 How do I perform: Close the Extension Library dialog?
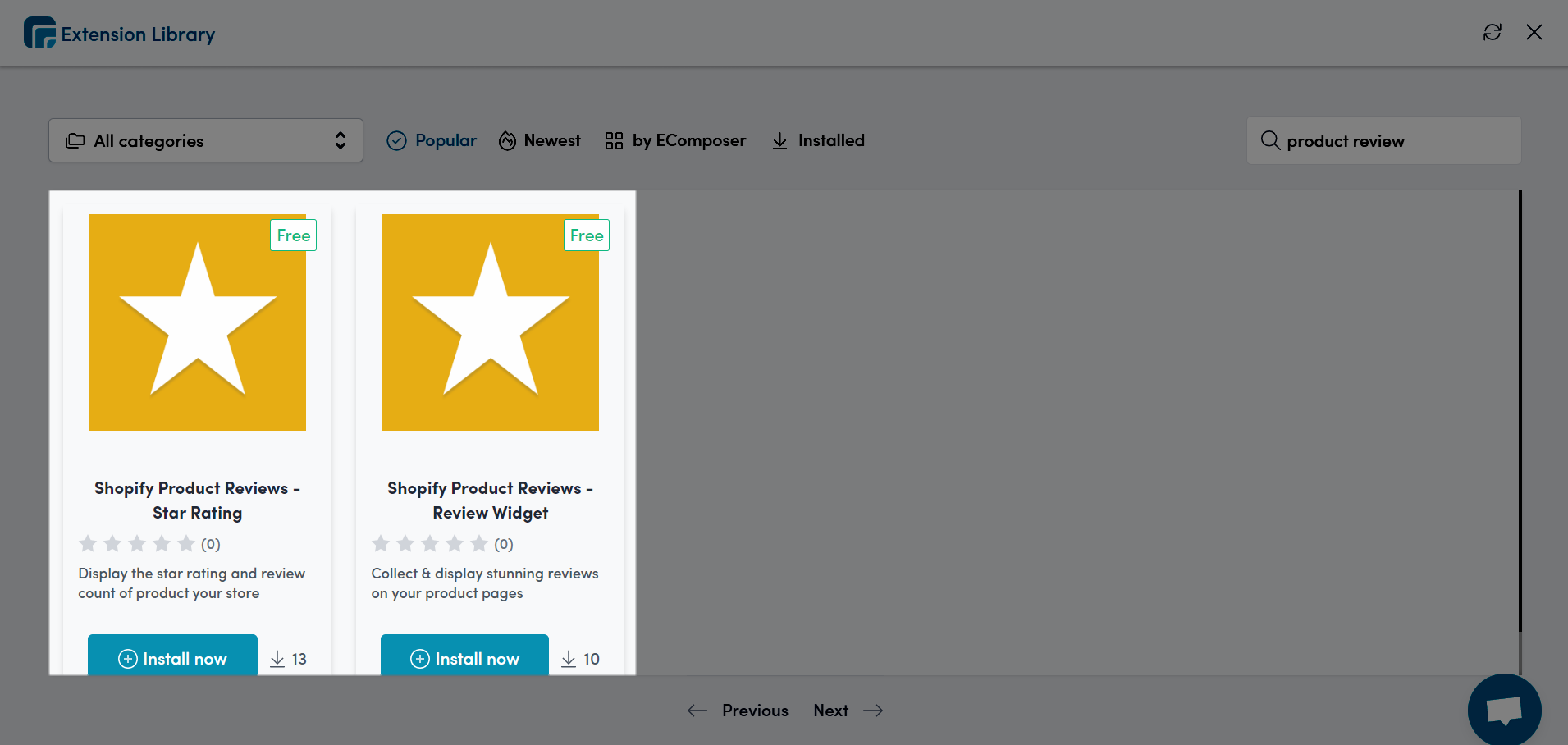[x=1534, y=32]
